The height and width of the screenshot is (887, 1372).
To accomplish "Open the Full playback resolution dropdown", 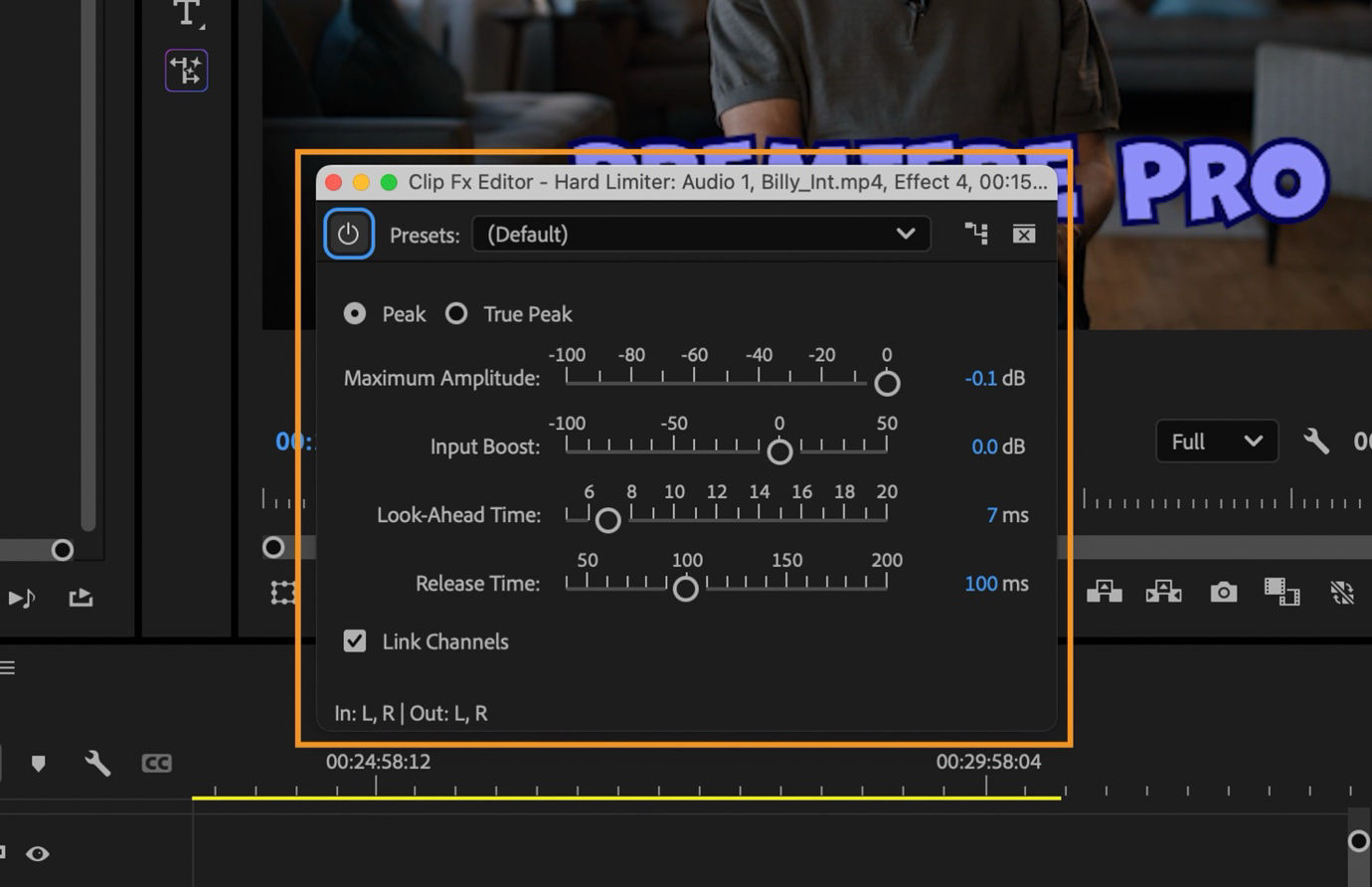I will pyautogui.click(x=1215, y=441).
